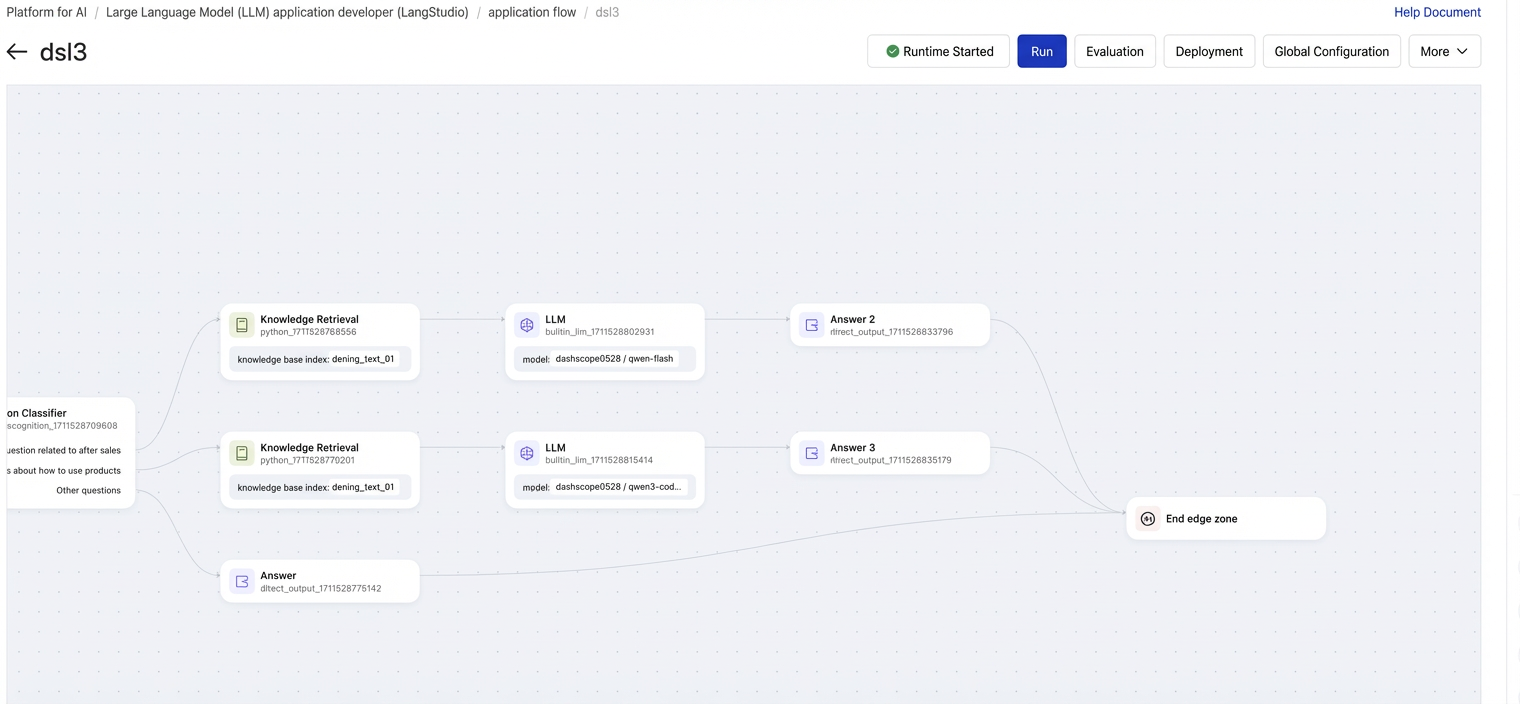The width and height of the screenshot is (1520, 704).
Task: Open Global Configuration settings
Action: 1331,51
